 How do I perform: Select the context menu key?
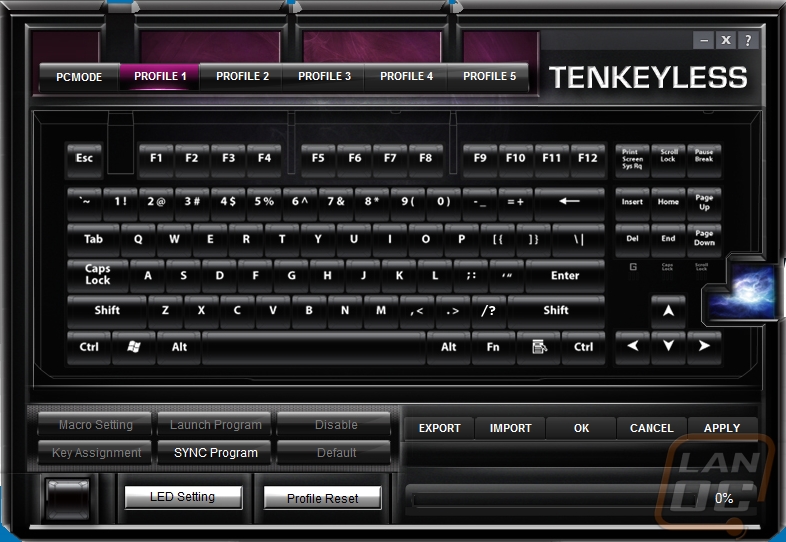tap(539, 347)
